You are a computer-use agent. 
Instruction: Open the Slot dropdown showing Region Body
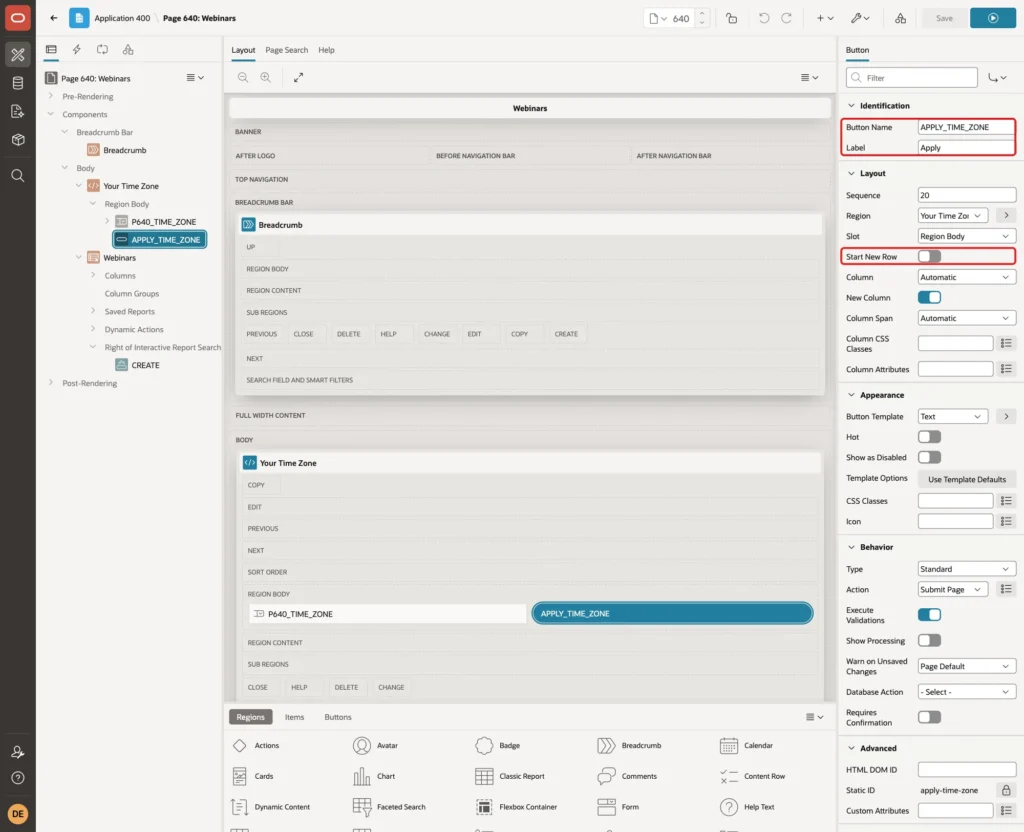966,236
